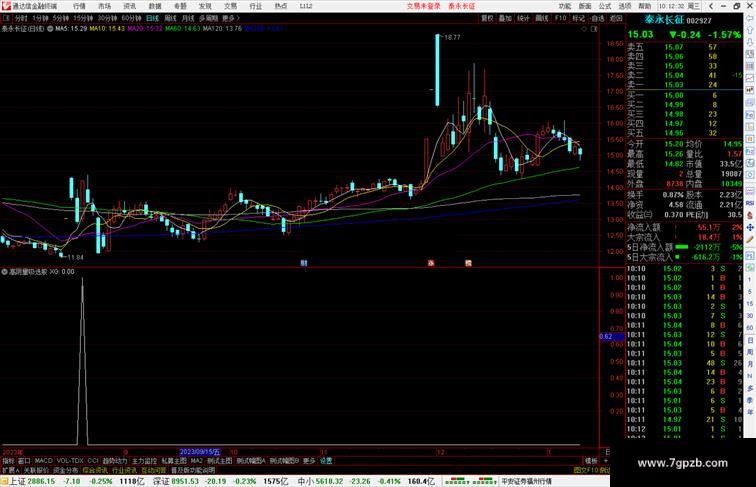Click the 通达信 app logo icon
This screenshot has height=487, width=756.
click(6, 6)
